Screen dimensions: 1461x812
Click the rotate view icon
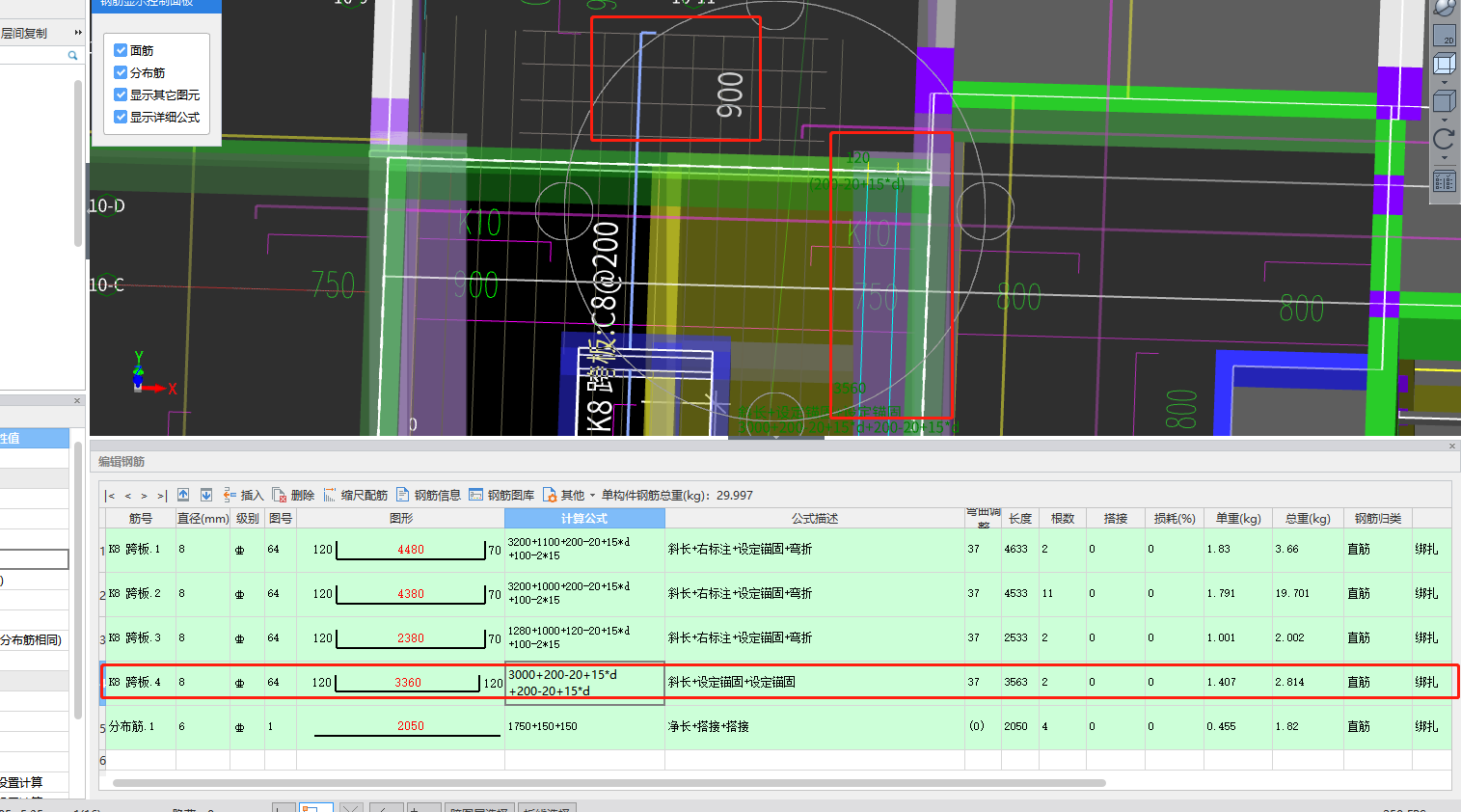point(1445,139)
